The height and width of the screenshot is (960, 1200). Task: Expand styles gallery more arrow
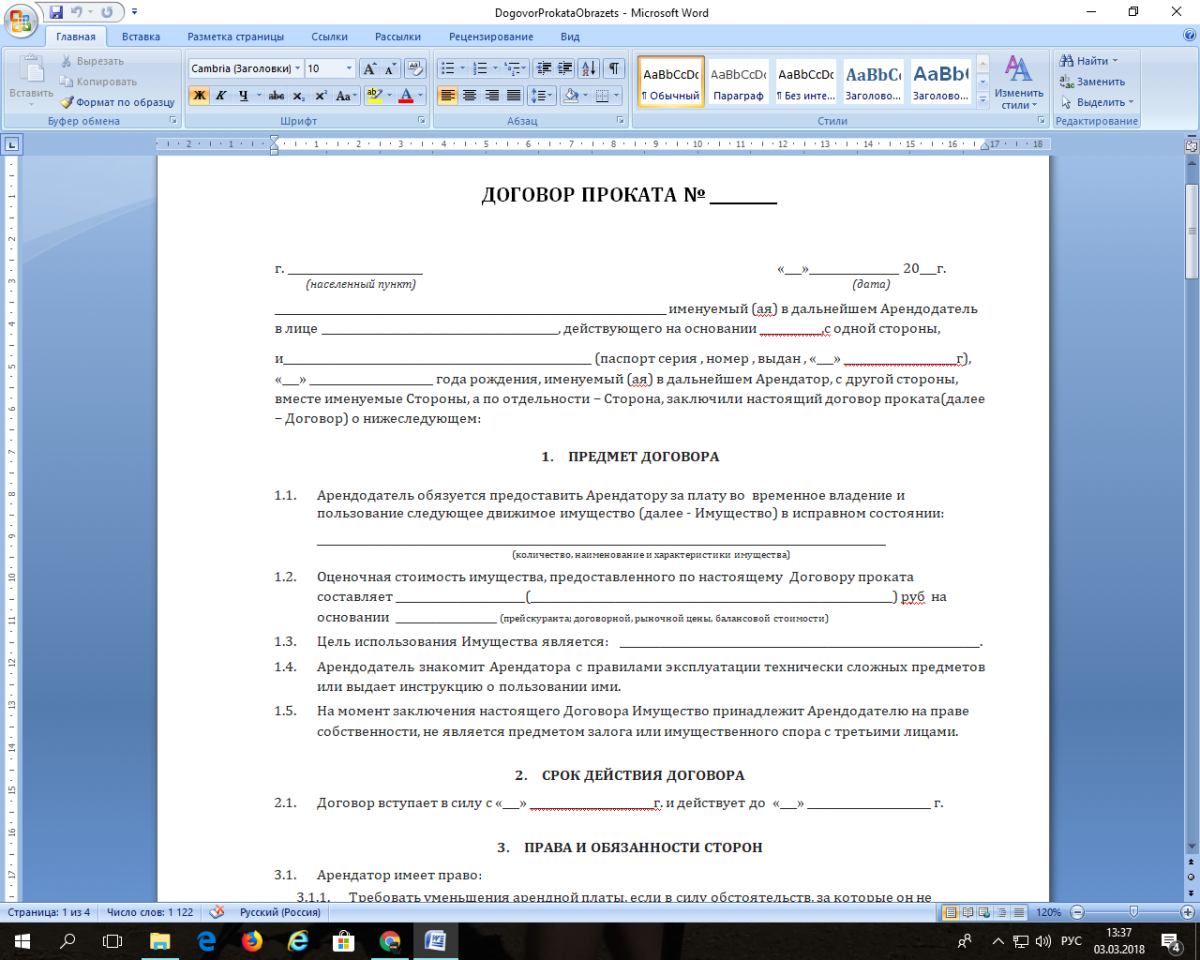982,99
